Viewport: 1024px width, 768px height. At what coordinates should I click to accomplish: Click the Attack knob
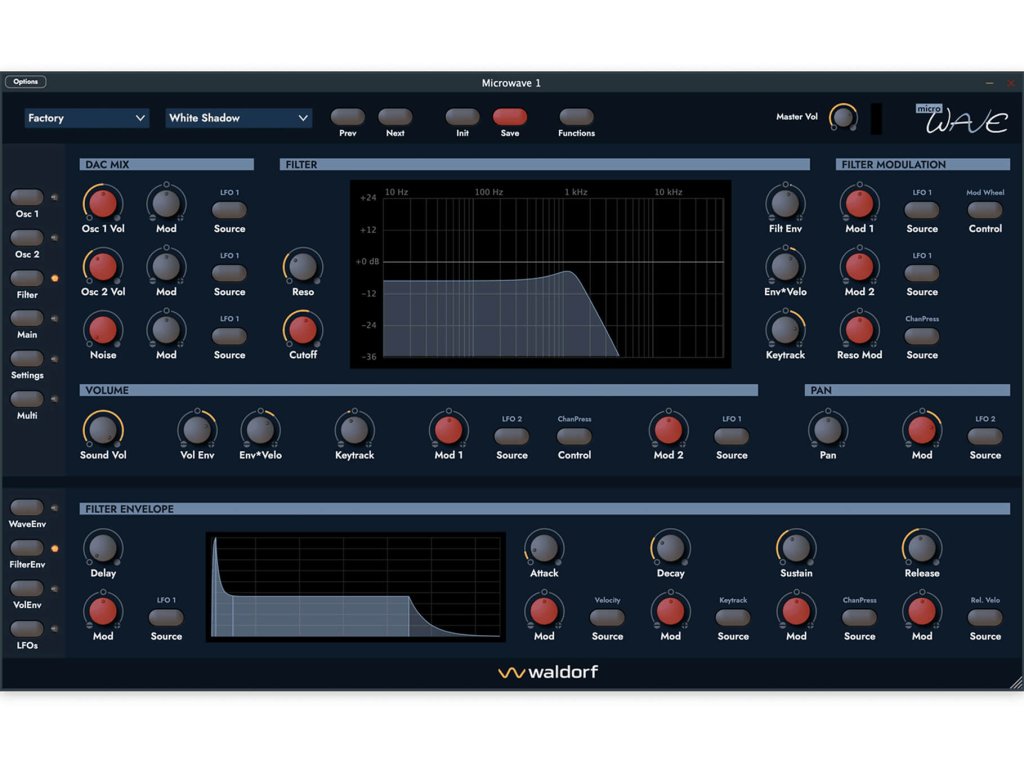pyautogui.click(x=544, y=548)
